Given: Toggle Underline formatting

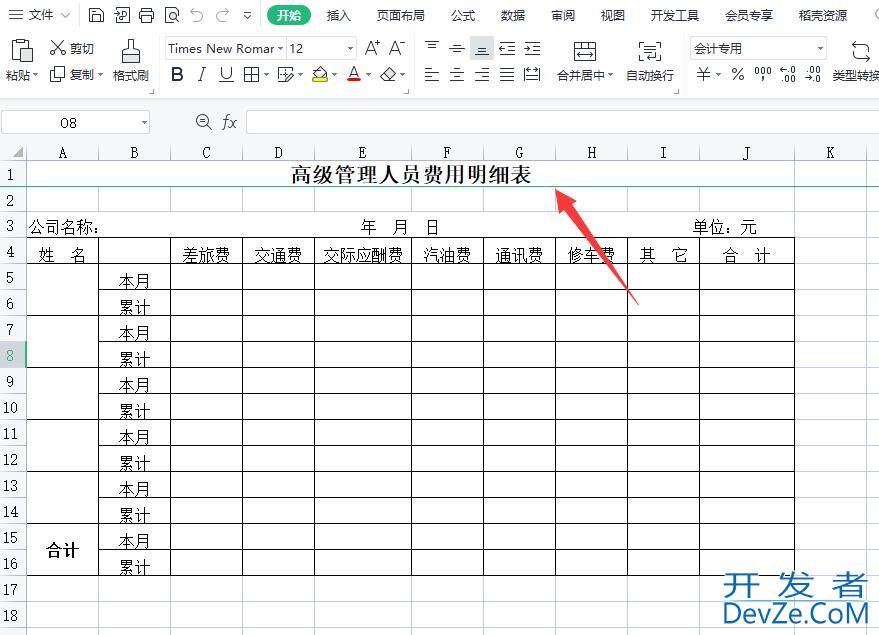Looking at the screenshot, I should click(x=226, y=74).
